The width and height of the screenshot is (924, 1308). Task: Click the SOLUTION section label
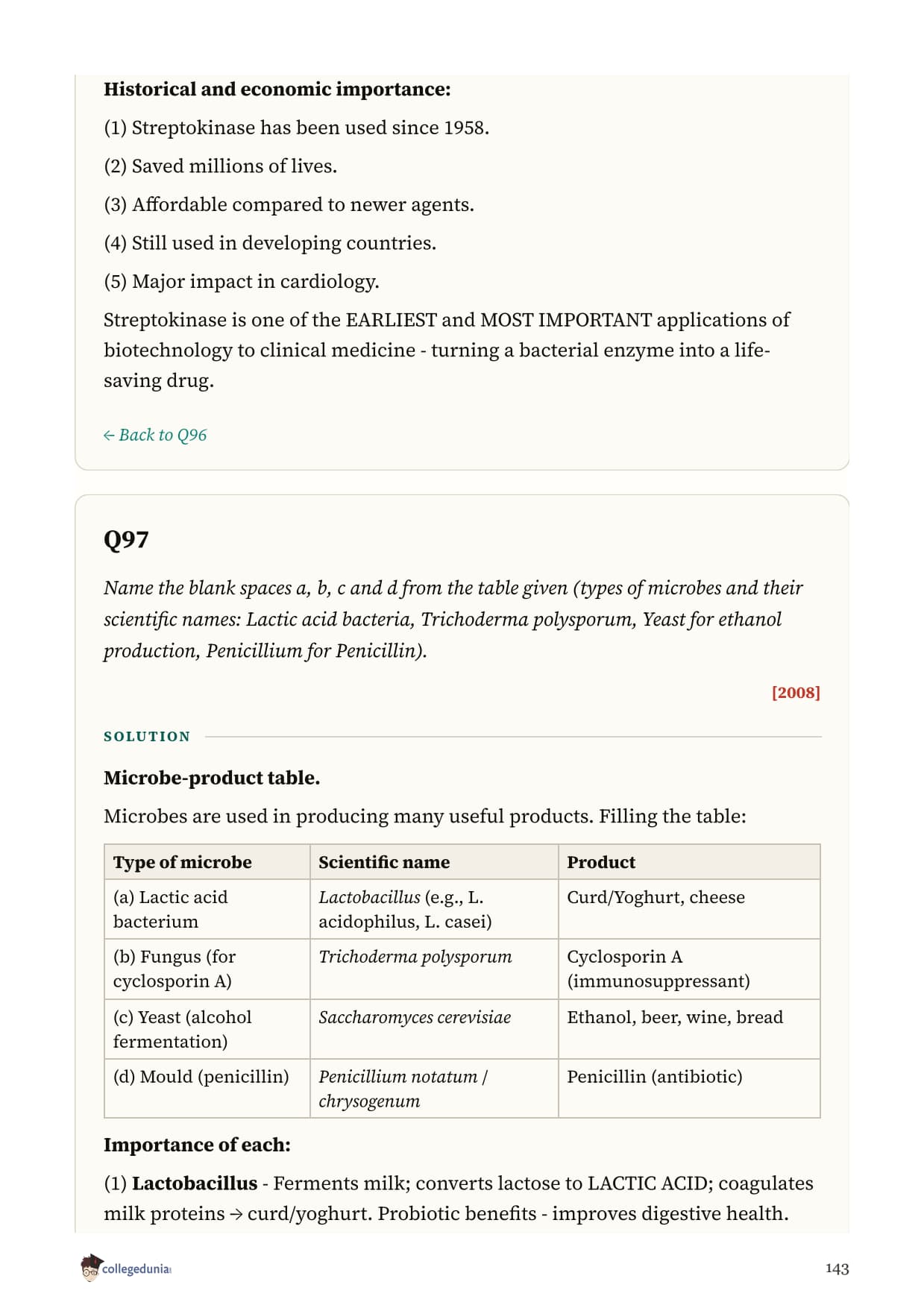pyautogui.click(x=147, y=737)
